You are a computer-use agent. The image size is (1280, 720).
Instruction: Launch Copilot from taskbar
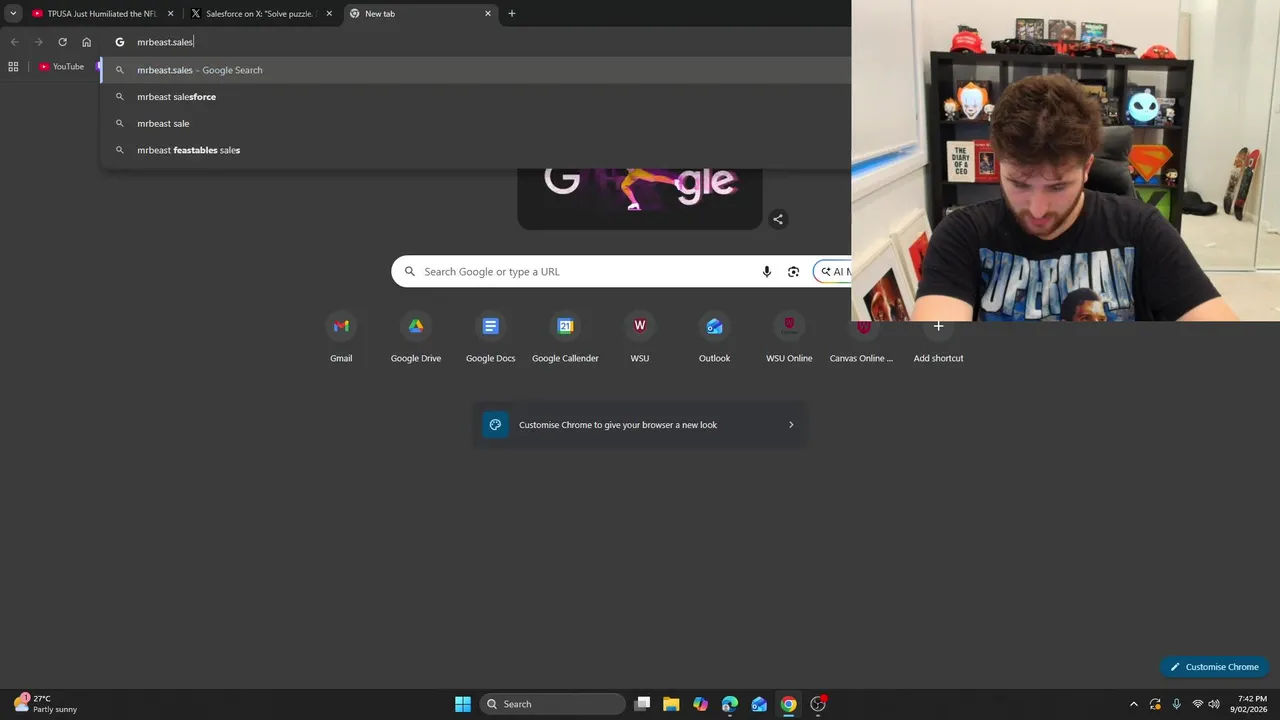tap(700, 704)
